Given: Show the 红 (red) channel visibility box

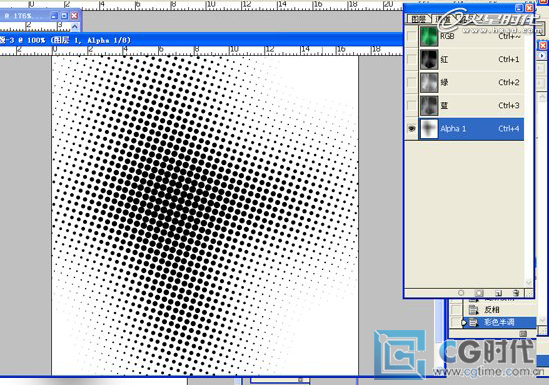Looking at the screenshot, I should pyautogui.click(x=412, y=59).
